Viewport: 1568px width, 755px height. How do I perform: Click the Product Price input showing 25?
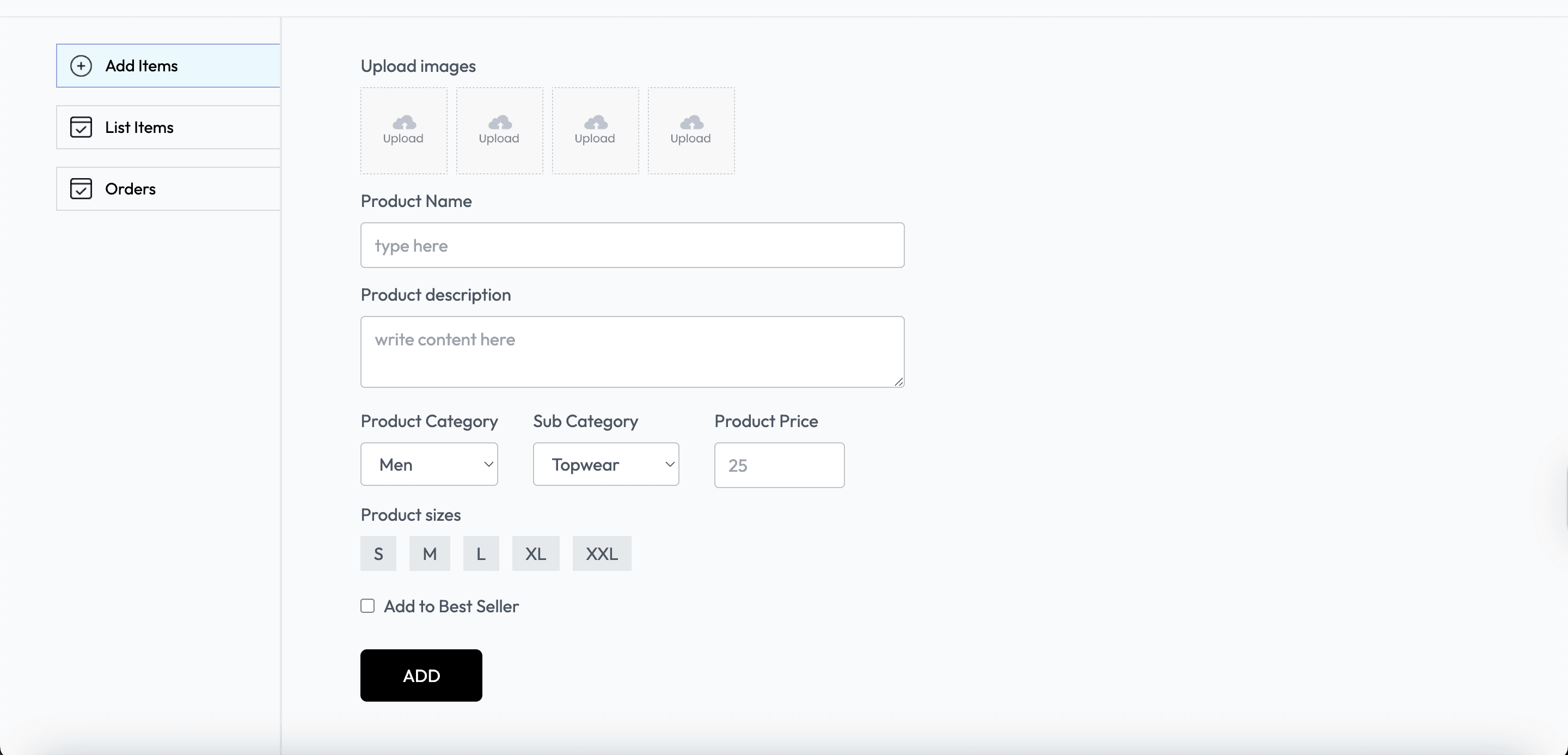pyautogui.click(x=779, y=465)
